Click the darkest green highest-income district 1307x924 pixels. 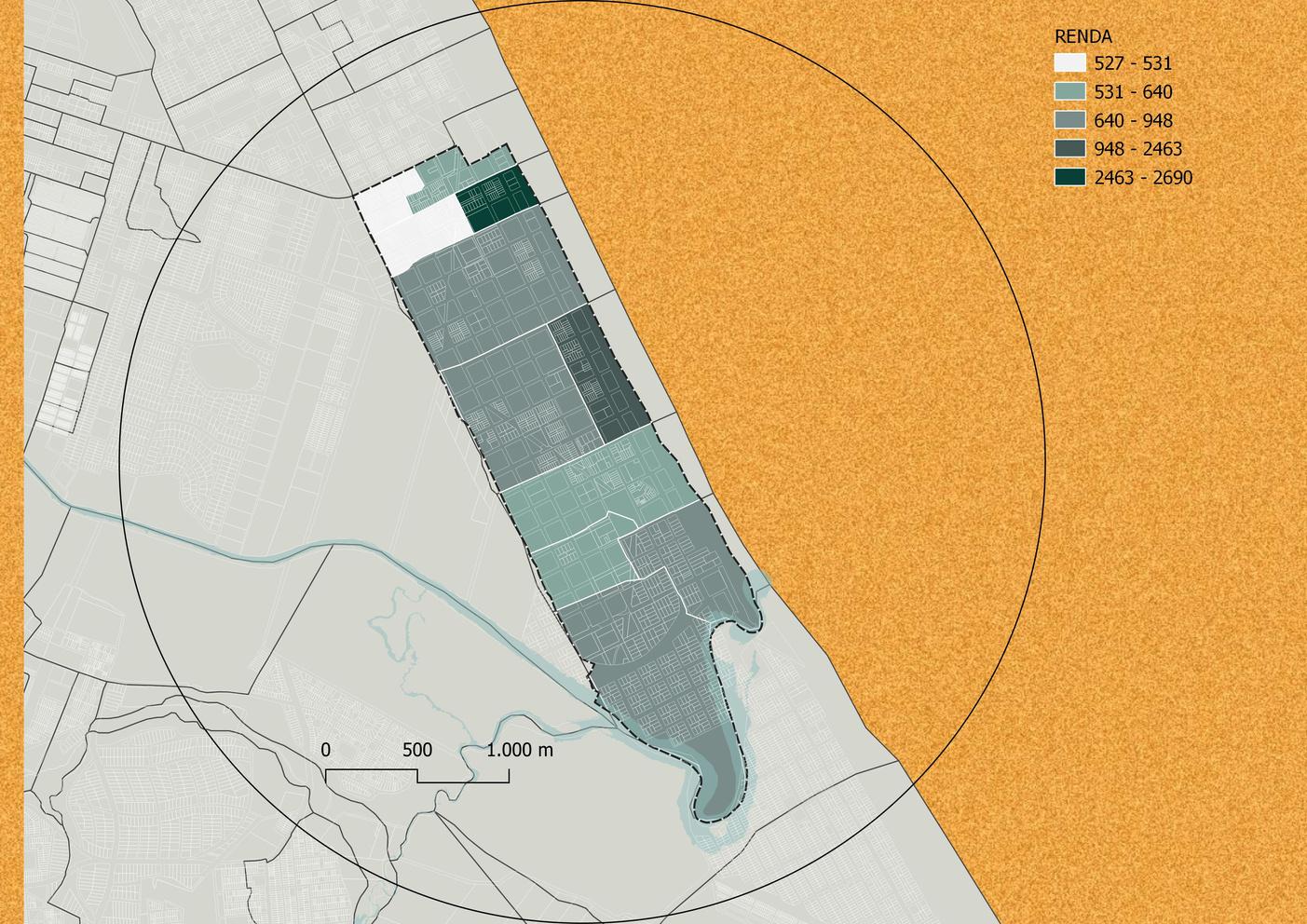tap(497, 199)
